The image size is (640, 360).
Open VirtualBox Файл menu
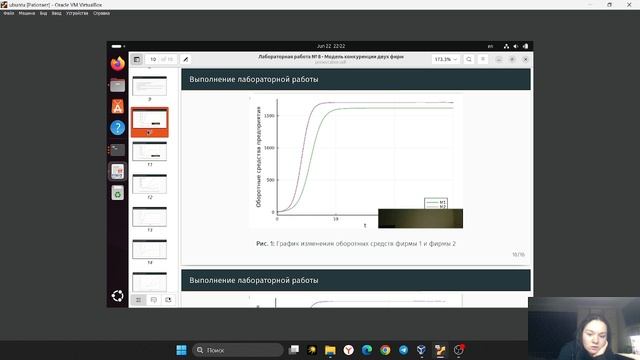(9, 13)
